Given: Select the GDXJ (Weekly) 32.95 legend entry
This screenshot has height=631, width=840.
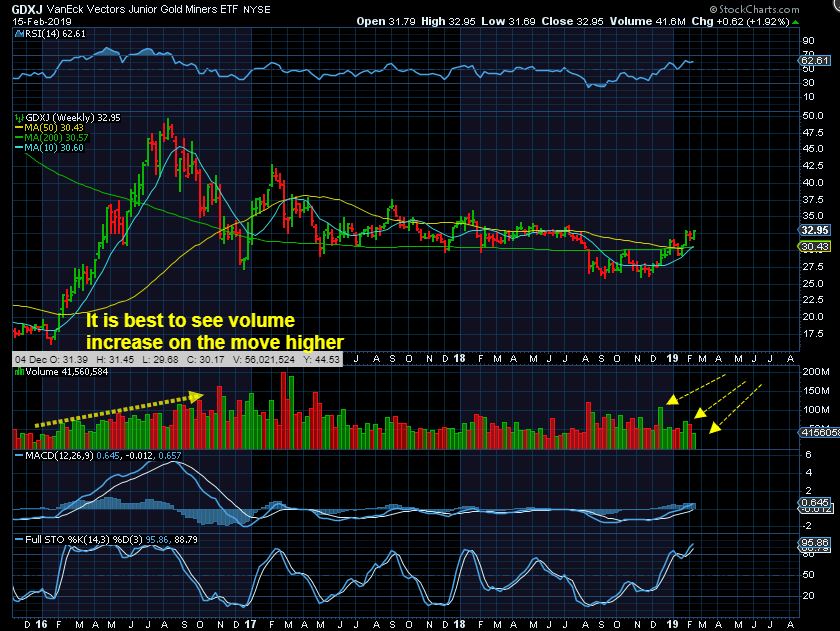Looking at the screenshot, I should pos(72,117).
